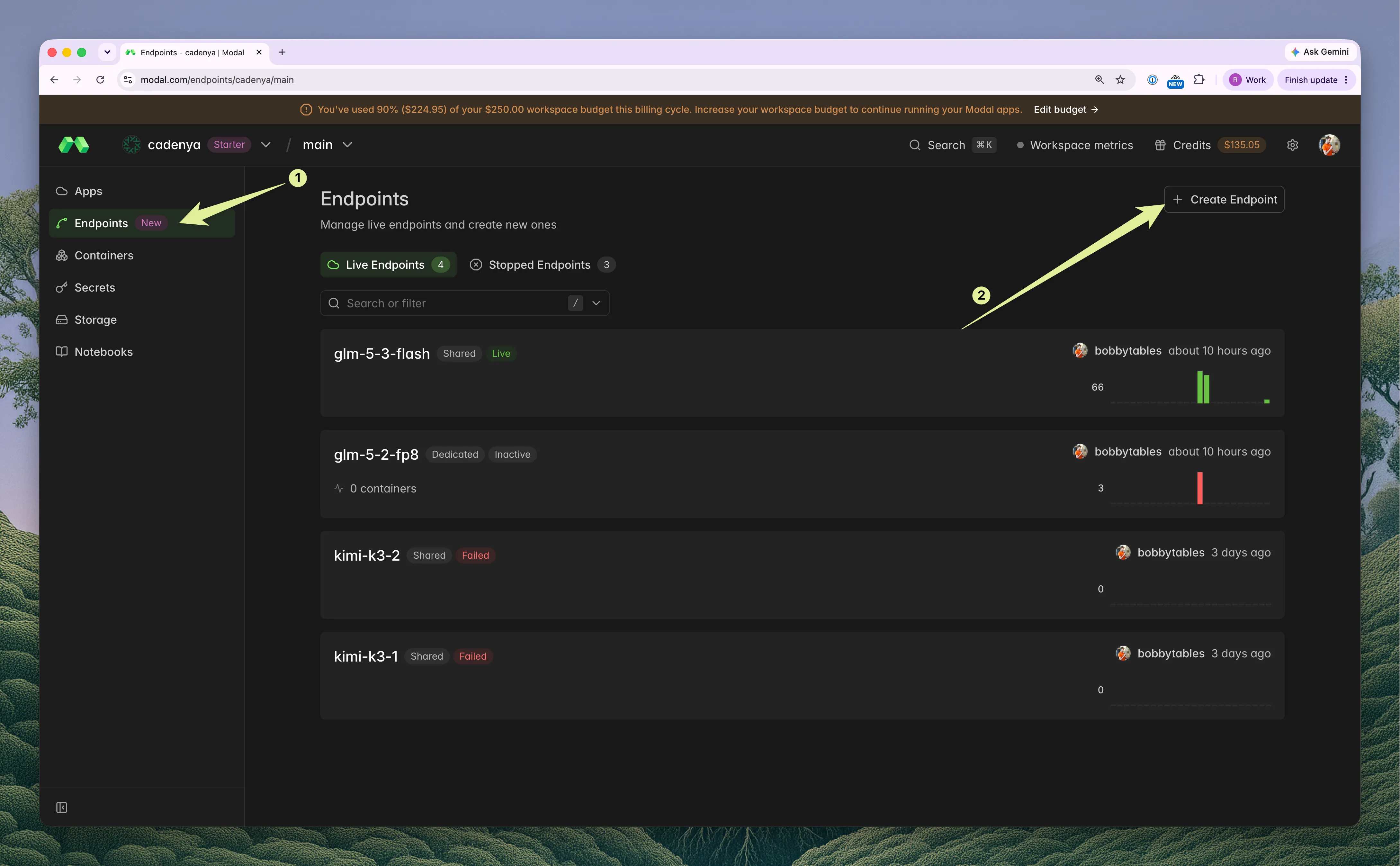Click Create Endpoint button
This screenshot has width=1400, height=866.
click(1224, 199)
